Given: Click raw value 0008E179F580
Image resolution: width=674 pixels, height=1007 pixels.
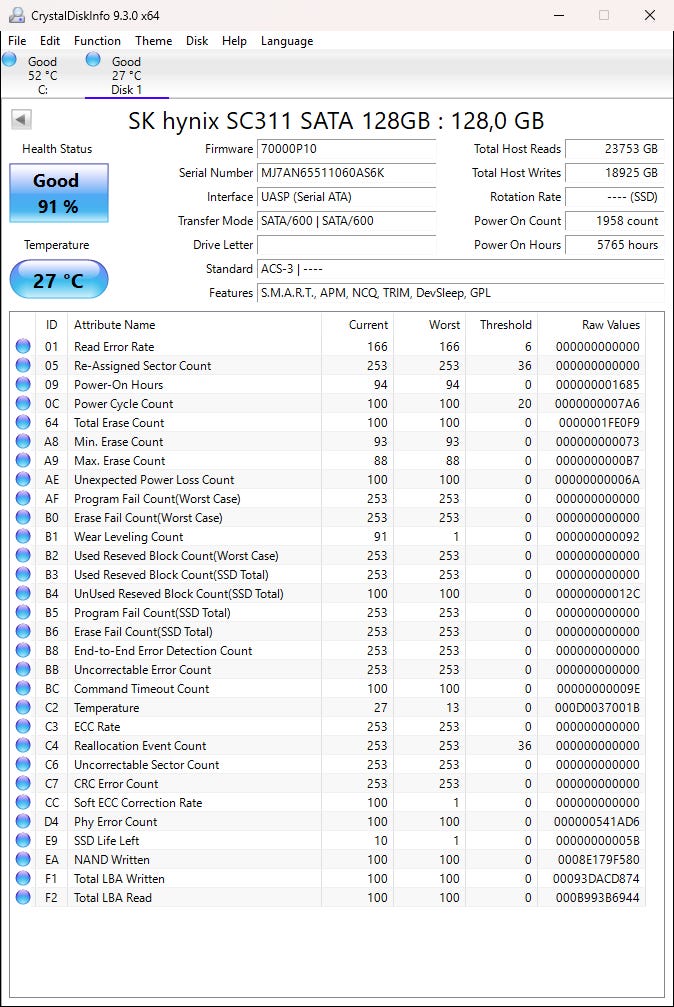Looking at the screenshot, I should (598, 859).
